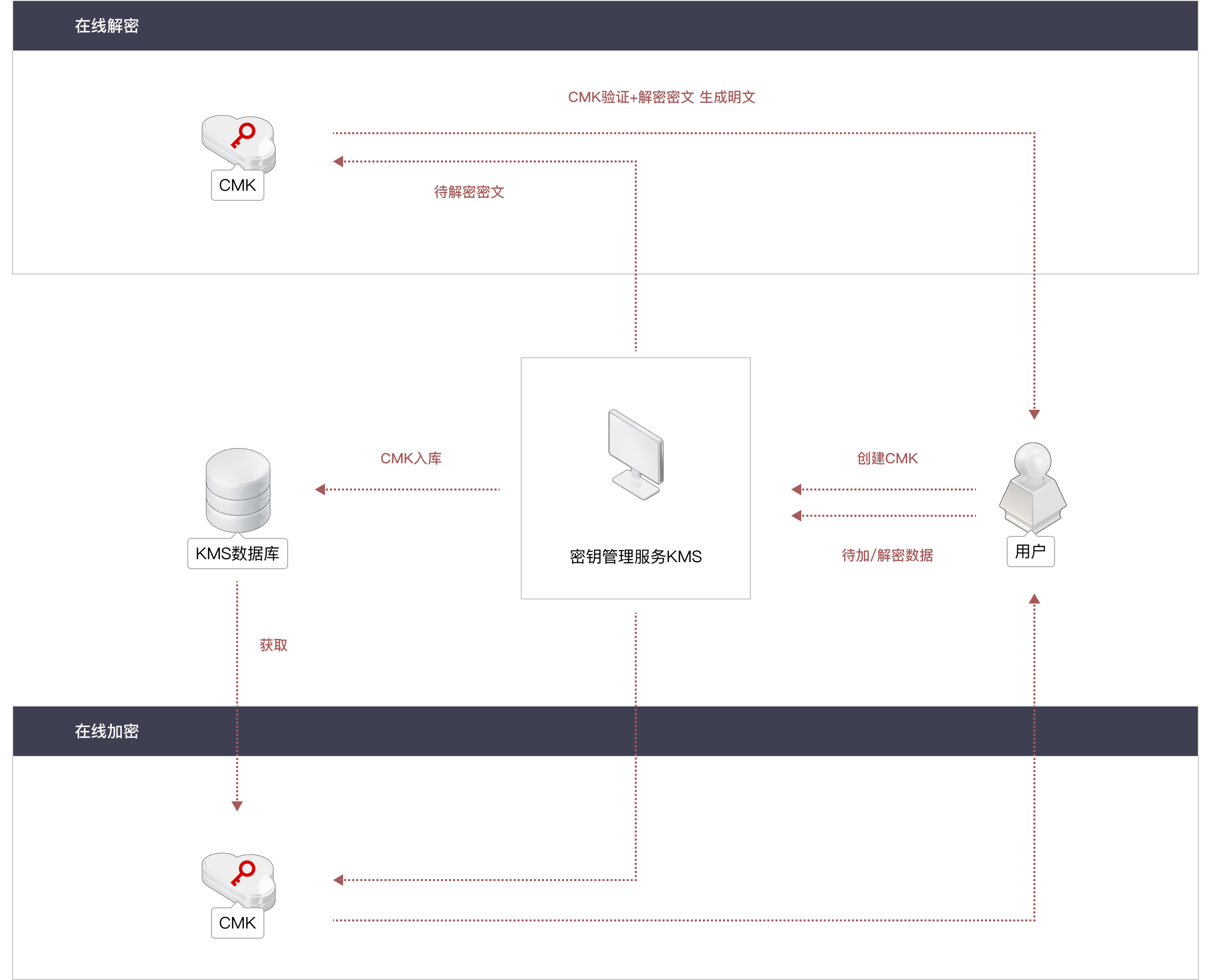Click the CMK label box in decryption section
Screen dimensions: 1211x980
tap(238, 185)
